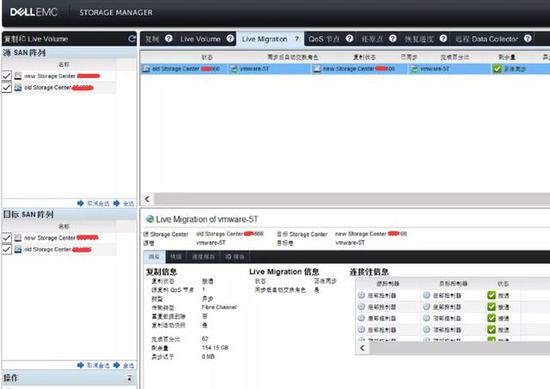Uncheck old Storage Center in target SAN arrays
The width and height of the screenshot is (550, 389).
click(x=7, y=249)
